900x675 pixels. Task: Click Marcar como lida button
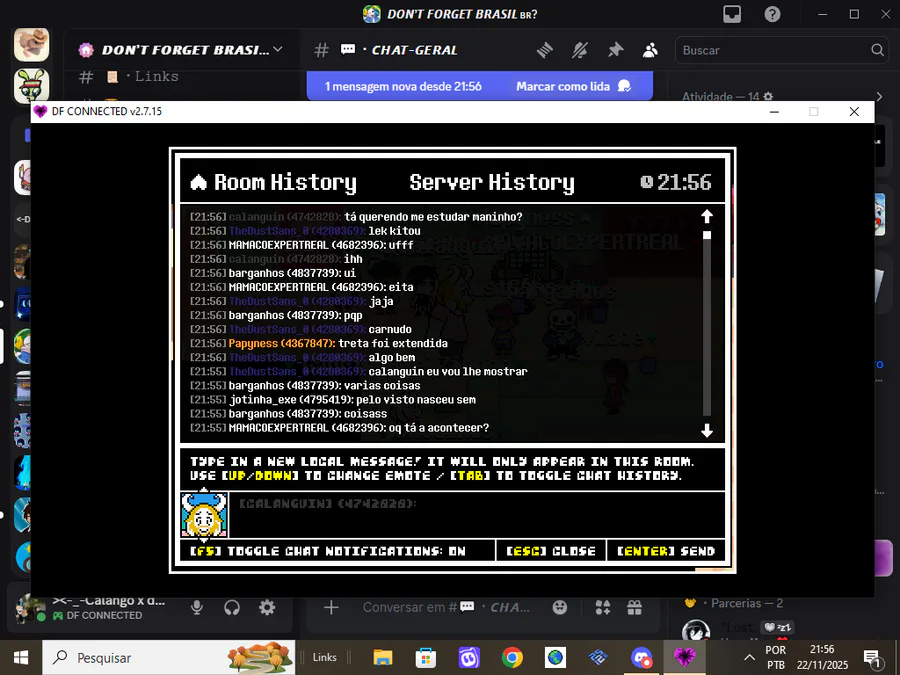[x=573, y=86]
